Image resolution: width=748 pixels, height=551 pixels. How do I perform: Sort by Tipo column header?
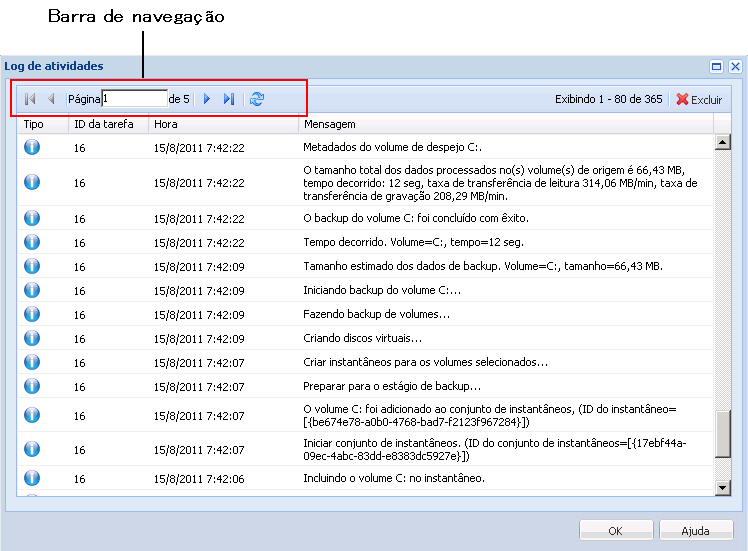click(34, 125)
